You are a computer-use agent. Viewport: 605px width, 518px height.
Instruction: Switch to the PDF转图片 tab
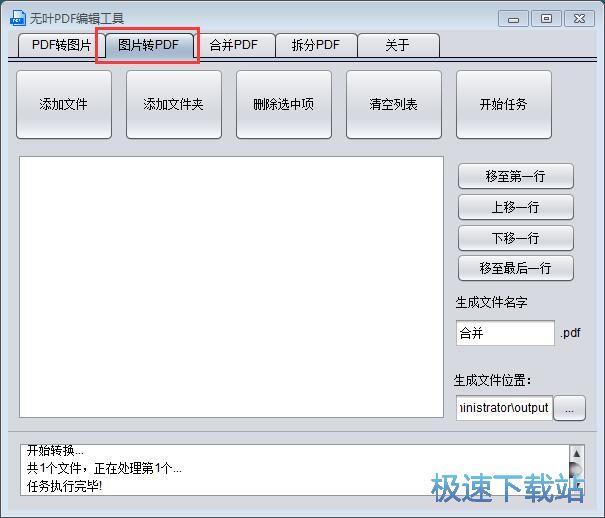click(x=61, y=45)
